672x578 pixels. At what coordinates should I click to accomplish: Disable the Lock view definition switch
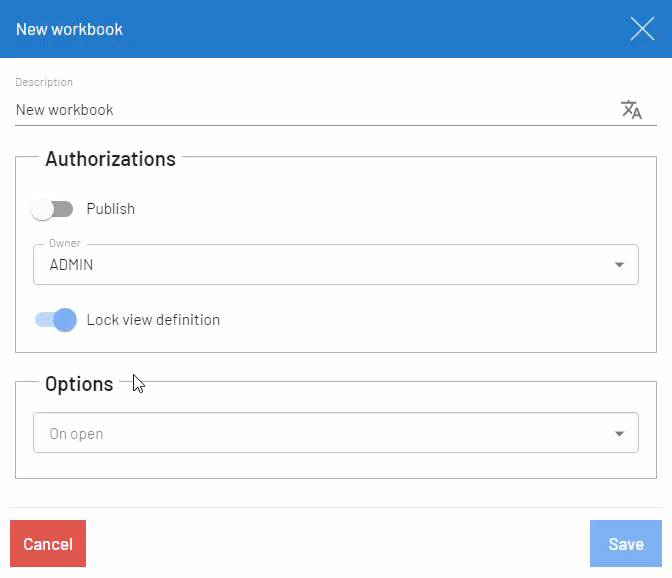[x=55, y=320]
